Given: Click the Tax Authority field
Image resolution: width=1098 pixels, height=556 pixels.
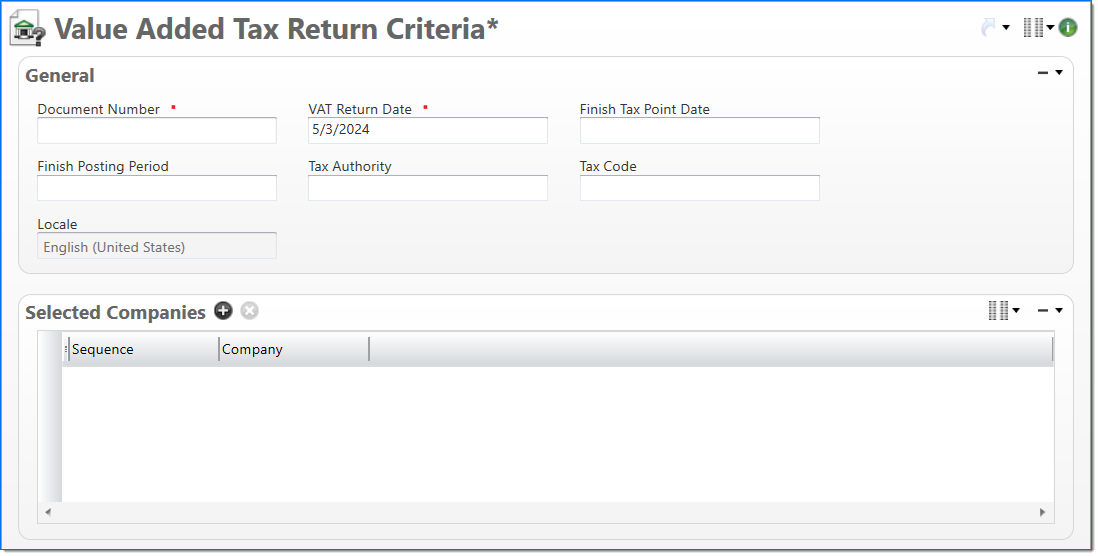Looking at the screenshot, I should coord(428,188).
